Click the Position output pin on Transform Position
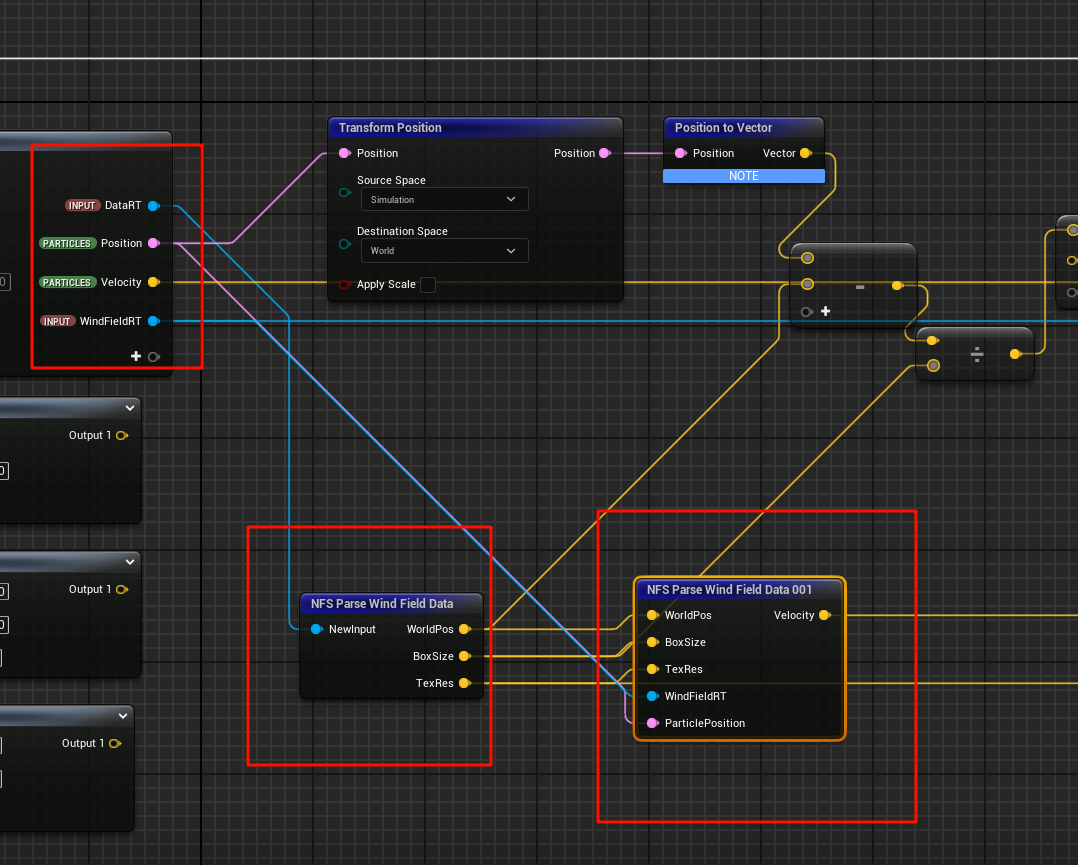Image resolution: width=1078 pixels, height=865 pixels. pyautogui.click(x=604, y=154)
